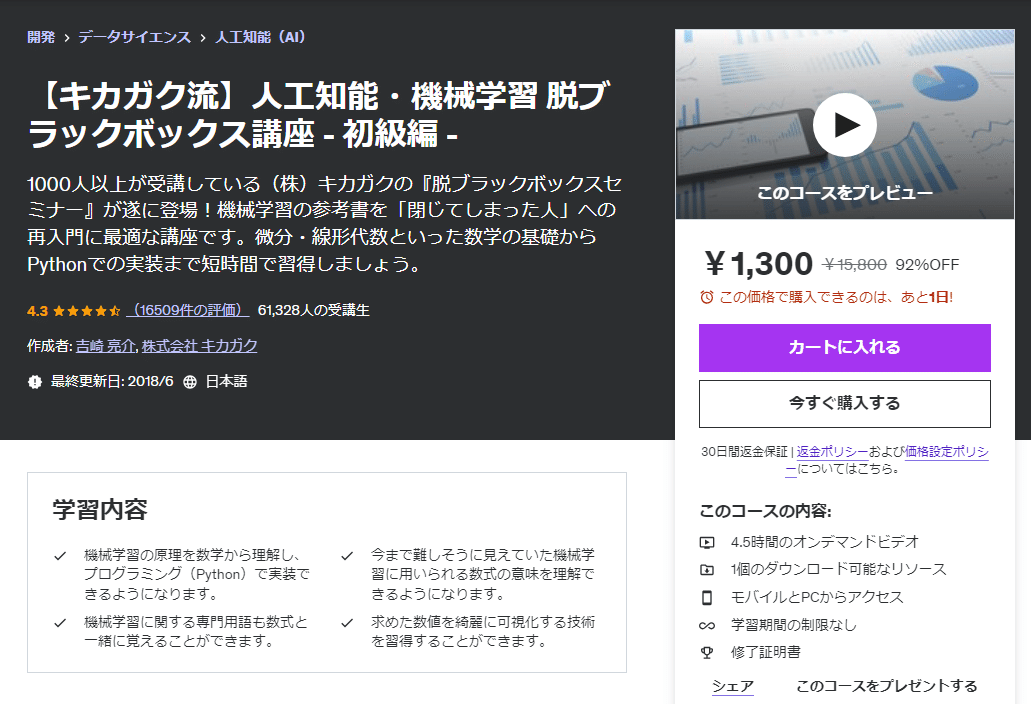Screen dimensions: 1031x704
Task: Open instructor 吉崎 亮介 profile link
Action: pyautogui.click(x=106, y=346)
